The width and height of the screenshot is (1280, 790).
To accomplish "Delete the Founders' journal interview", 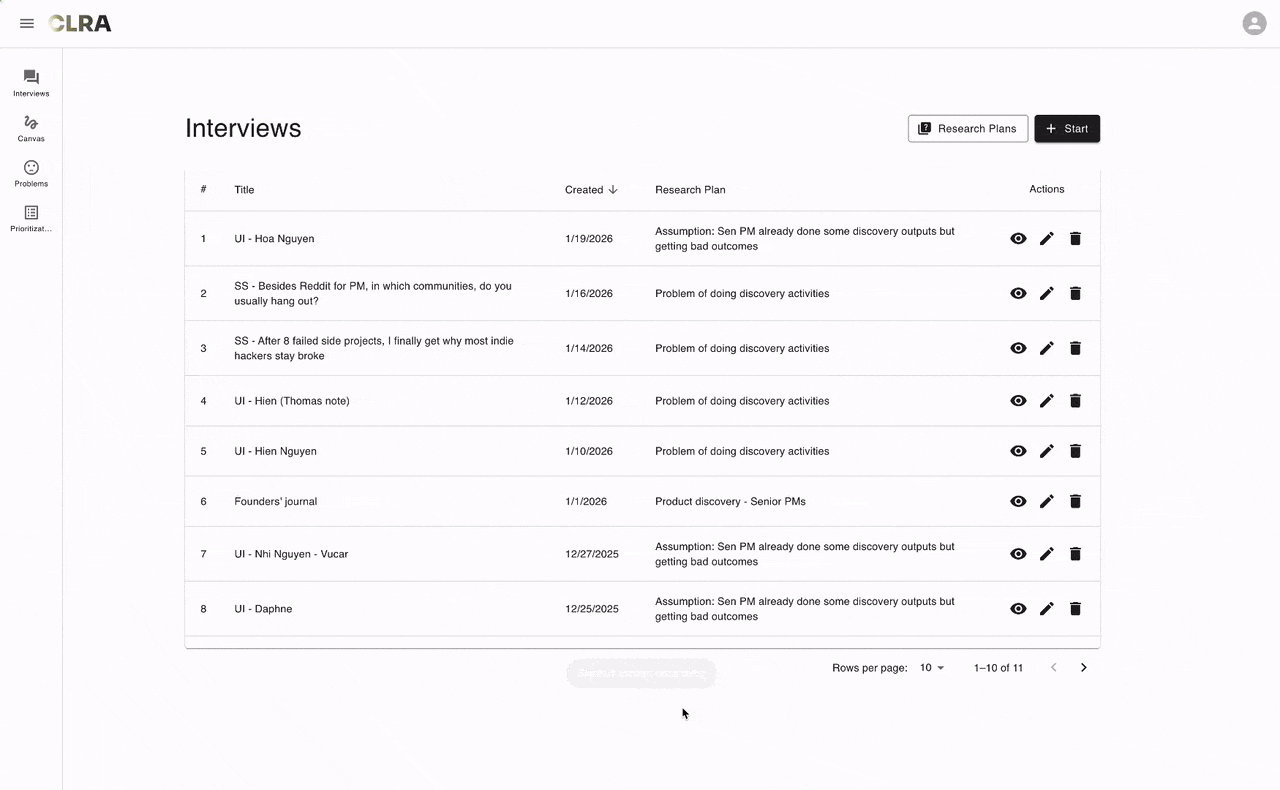I will click(x=1075, y=502).
